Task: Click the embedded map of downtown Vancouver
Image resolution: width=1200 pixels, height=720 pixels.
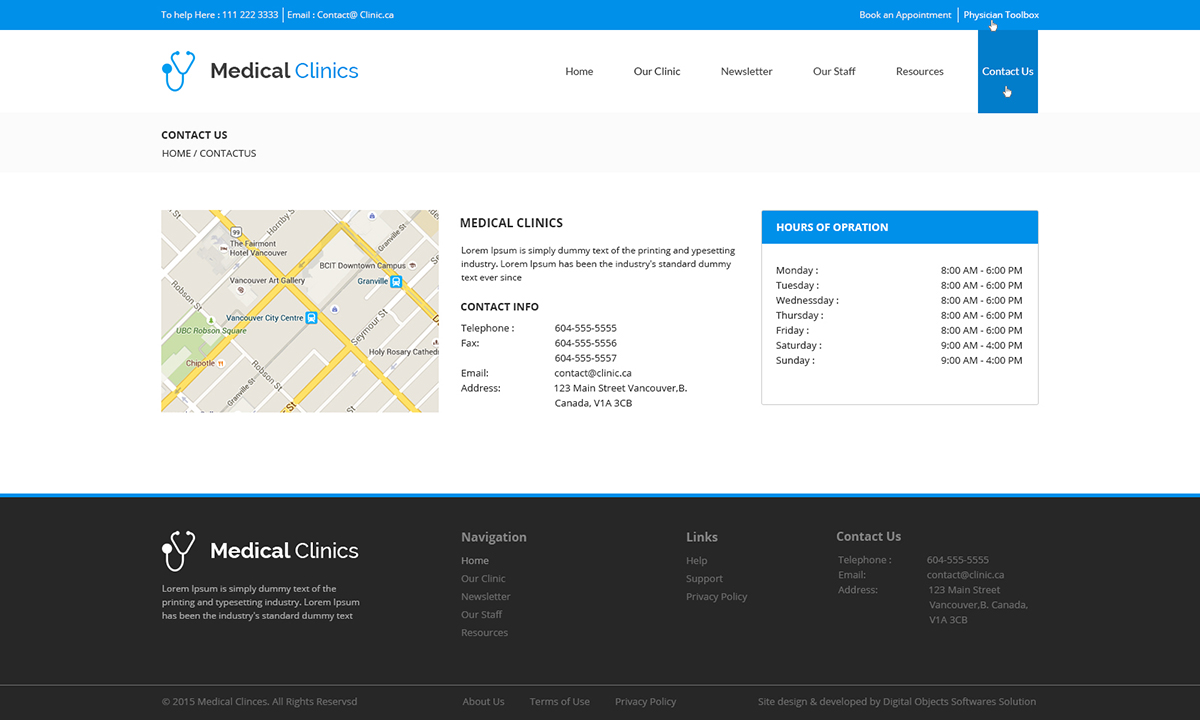Action: tap(299, 310)
